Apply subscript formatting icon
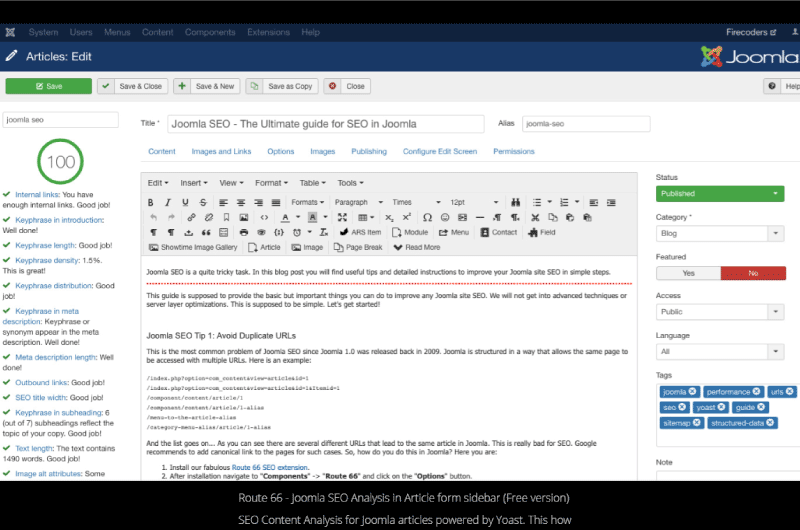800x530 pixels. (x=389, y=217)
